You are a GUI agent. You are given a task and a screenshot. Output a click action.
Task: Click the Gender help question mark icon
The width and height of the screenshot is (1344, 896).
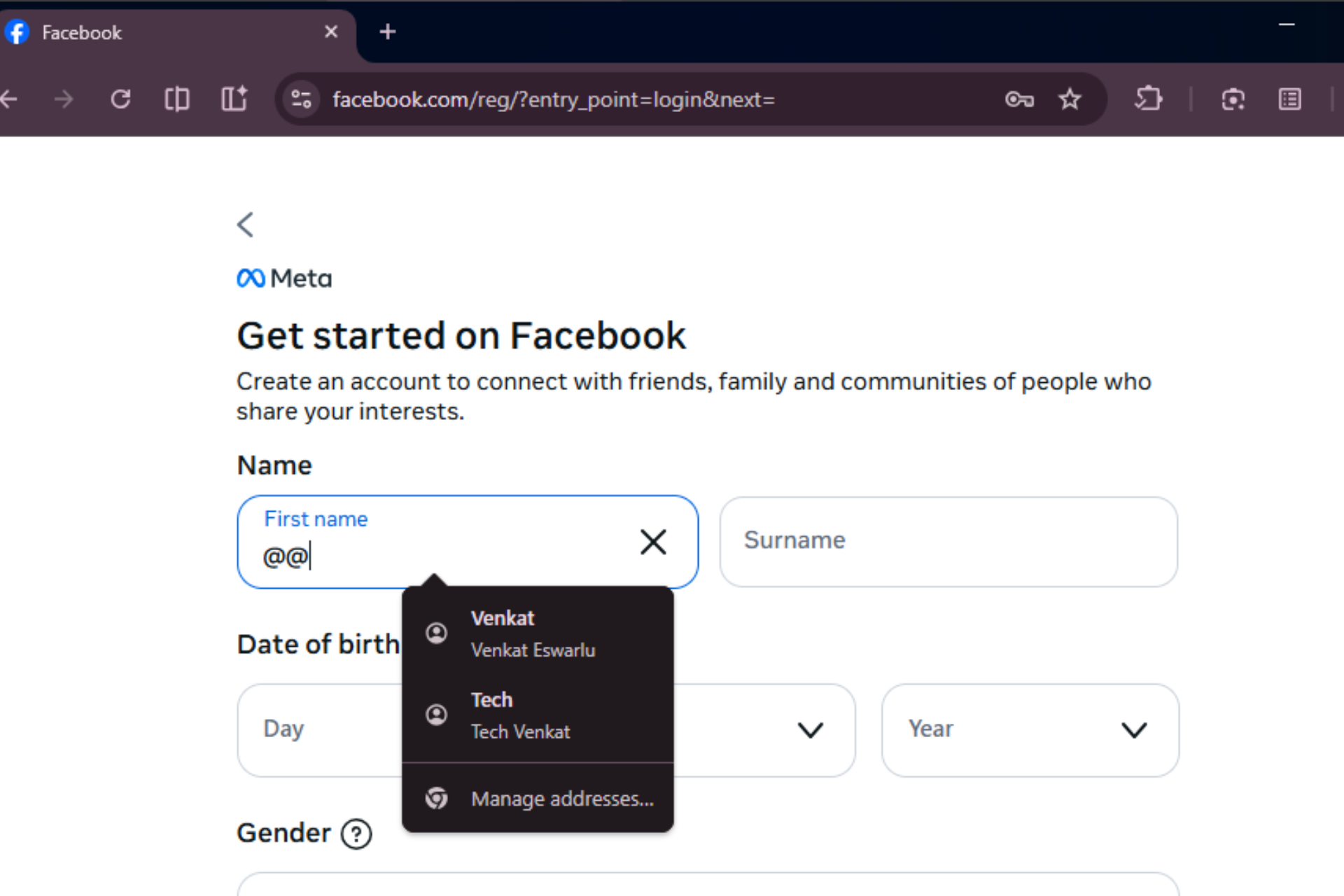pos(356,834)
